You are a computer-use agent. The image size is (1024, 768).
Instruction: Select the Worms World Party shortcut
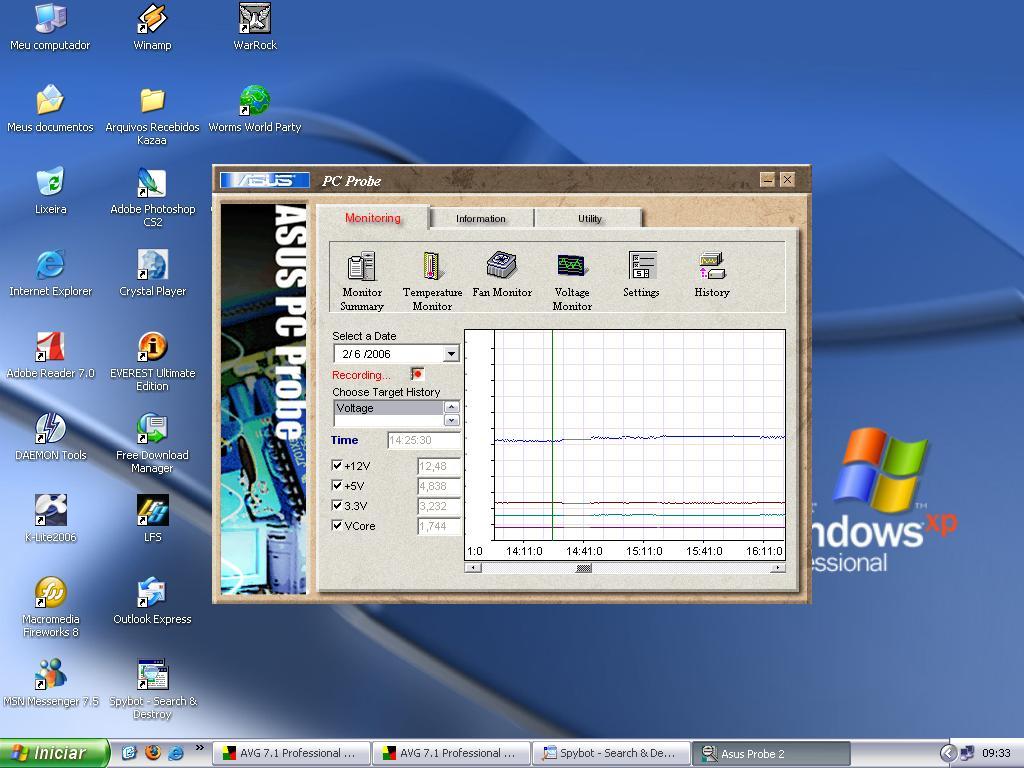click(x=255, y=109)
